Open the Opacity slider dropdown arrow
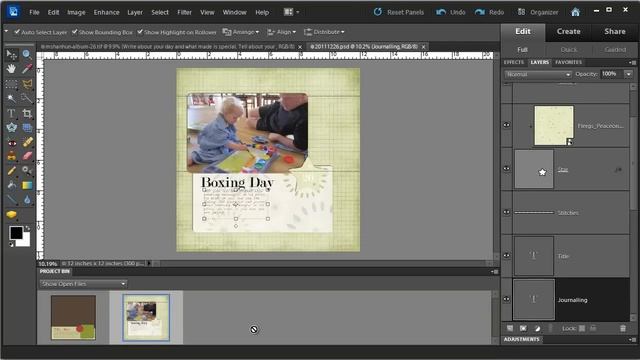640x360 pixels. tap(629, 74)
